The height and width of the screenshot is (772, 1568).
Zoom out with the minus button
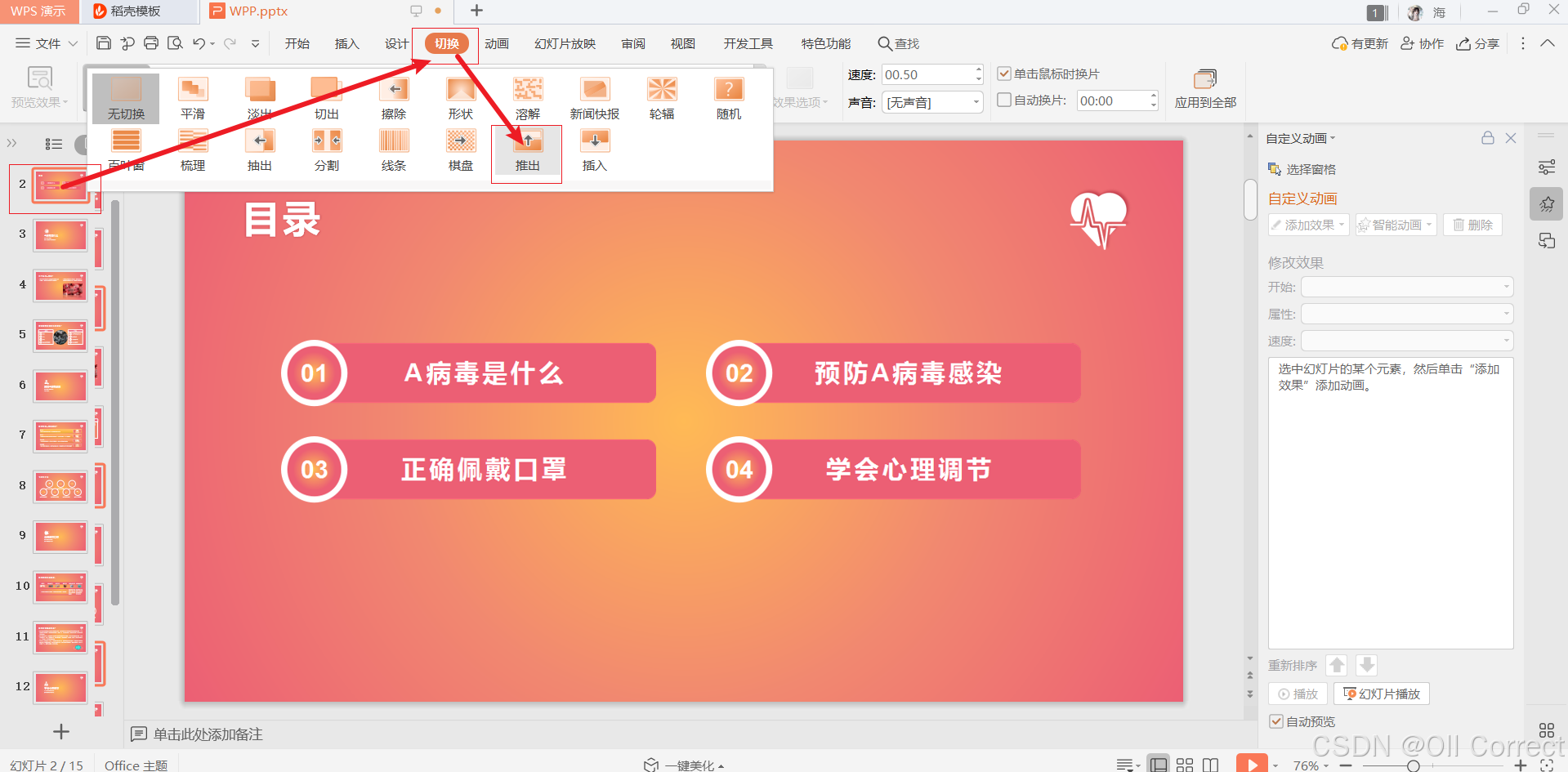pyautogui.click(x=1347, y=765)
